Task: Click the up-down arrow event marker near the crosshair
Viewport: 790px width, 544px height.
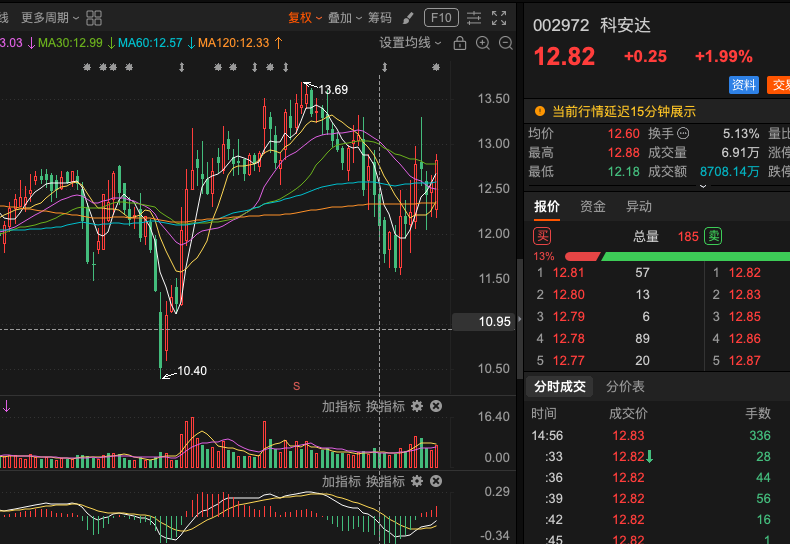Action: [x=384, y=67]
